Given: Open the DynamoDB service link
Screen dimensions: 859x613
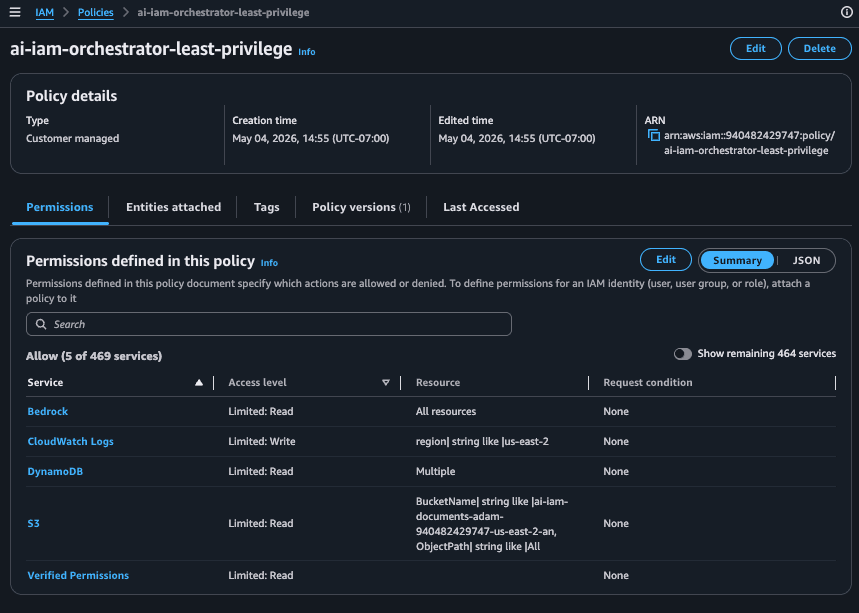Looking at the screenshot, I should 55,472.
